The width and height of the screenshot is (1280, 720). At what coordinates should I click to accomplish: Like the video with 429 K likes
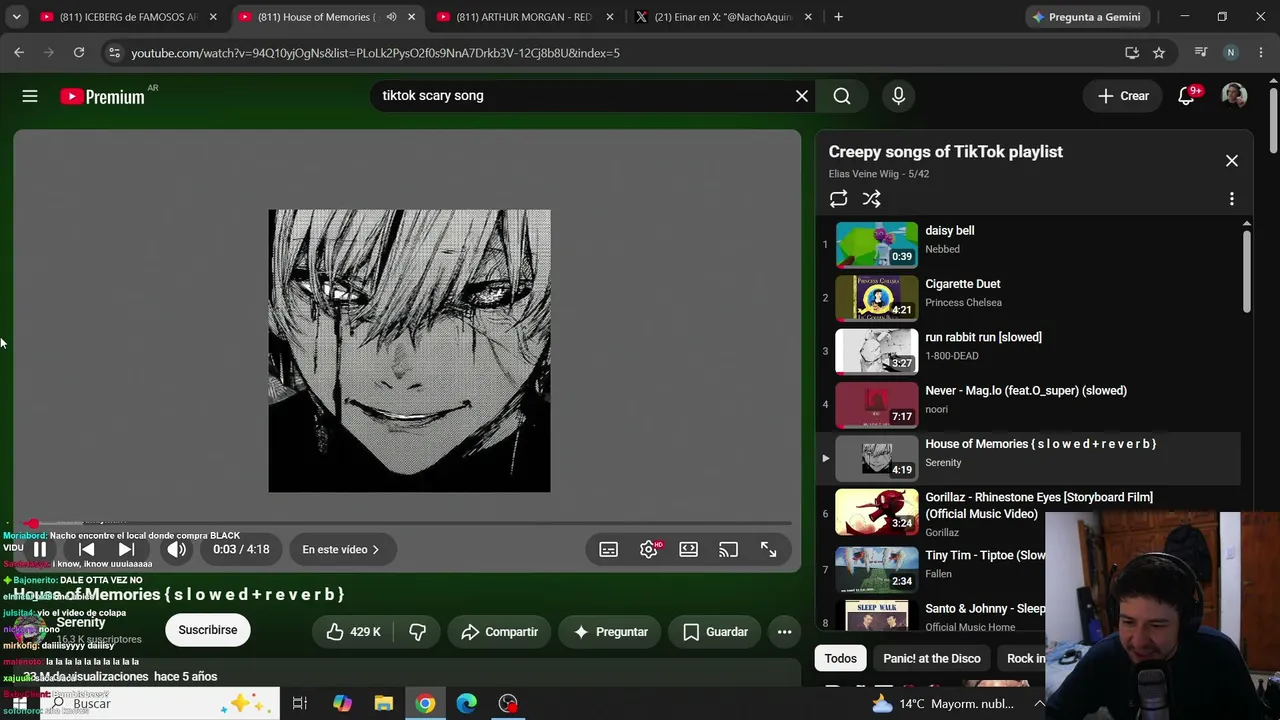(x=353, y=632)
